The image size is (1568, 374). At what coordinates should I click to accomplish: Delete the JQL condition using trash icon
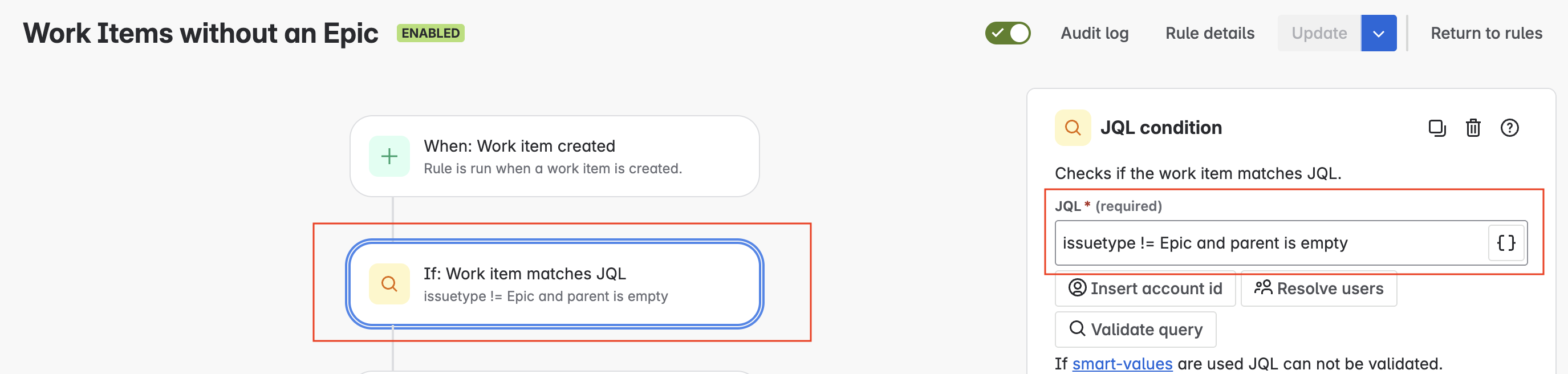[x=1473, y=128]
